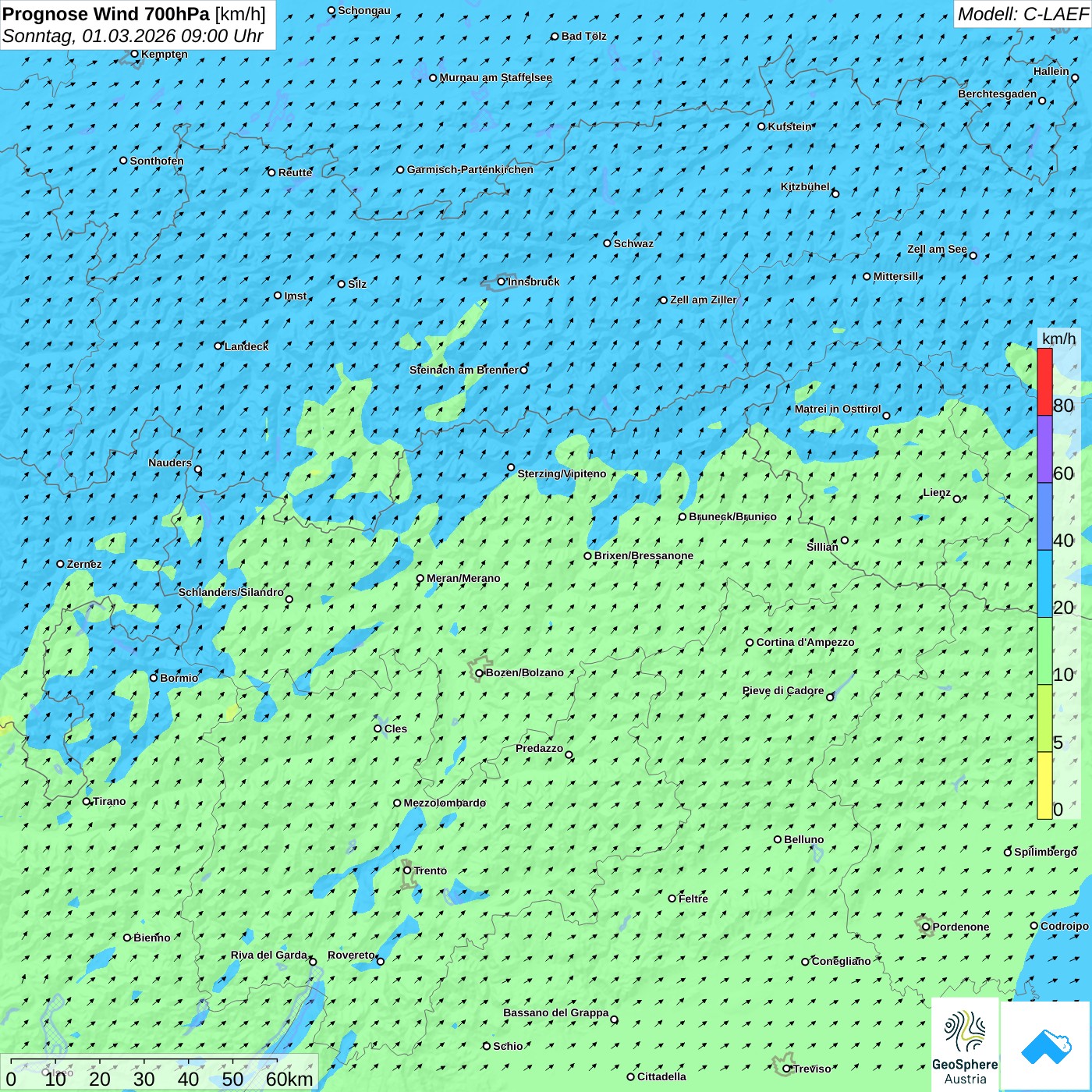Click the purple 60 km/h legend color
Image resolution: width=1092 pixels, height=1092 pixels.
[1044, 449]
